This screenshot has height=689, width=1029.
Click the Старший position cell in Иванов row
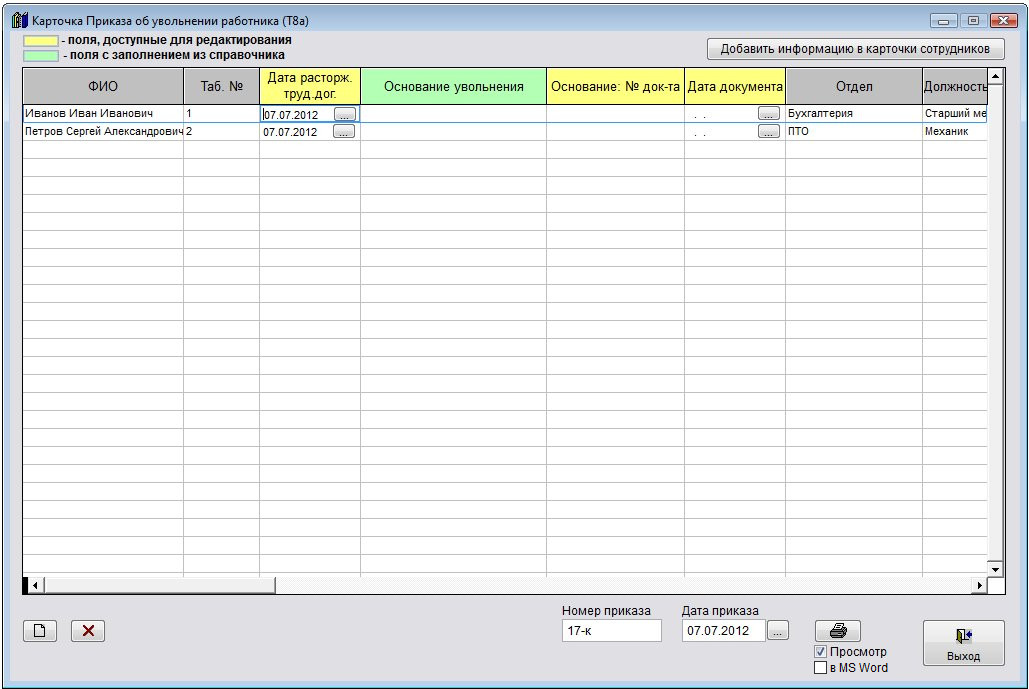955,114
